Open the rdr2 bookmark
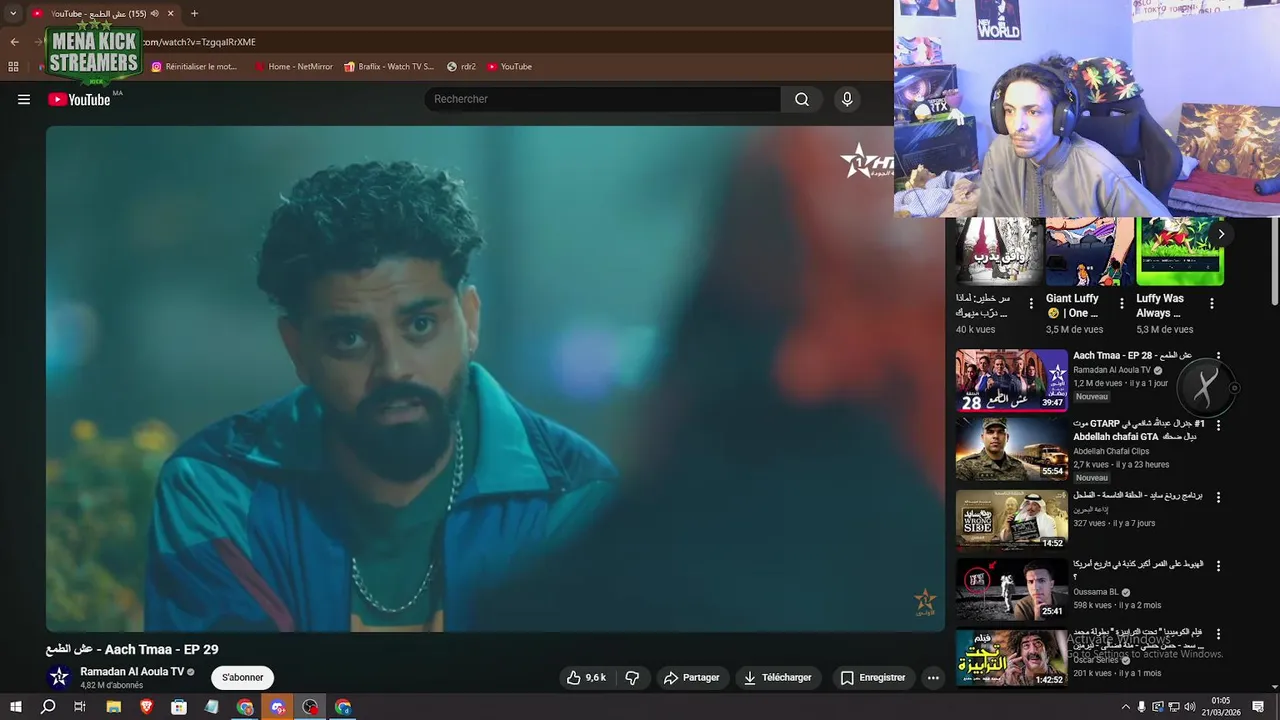Image resolution: width=1280 pixels, height=720 pixels. coord(461,67)
